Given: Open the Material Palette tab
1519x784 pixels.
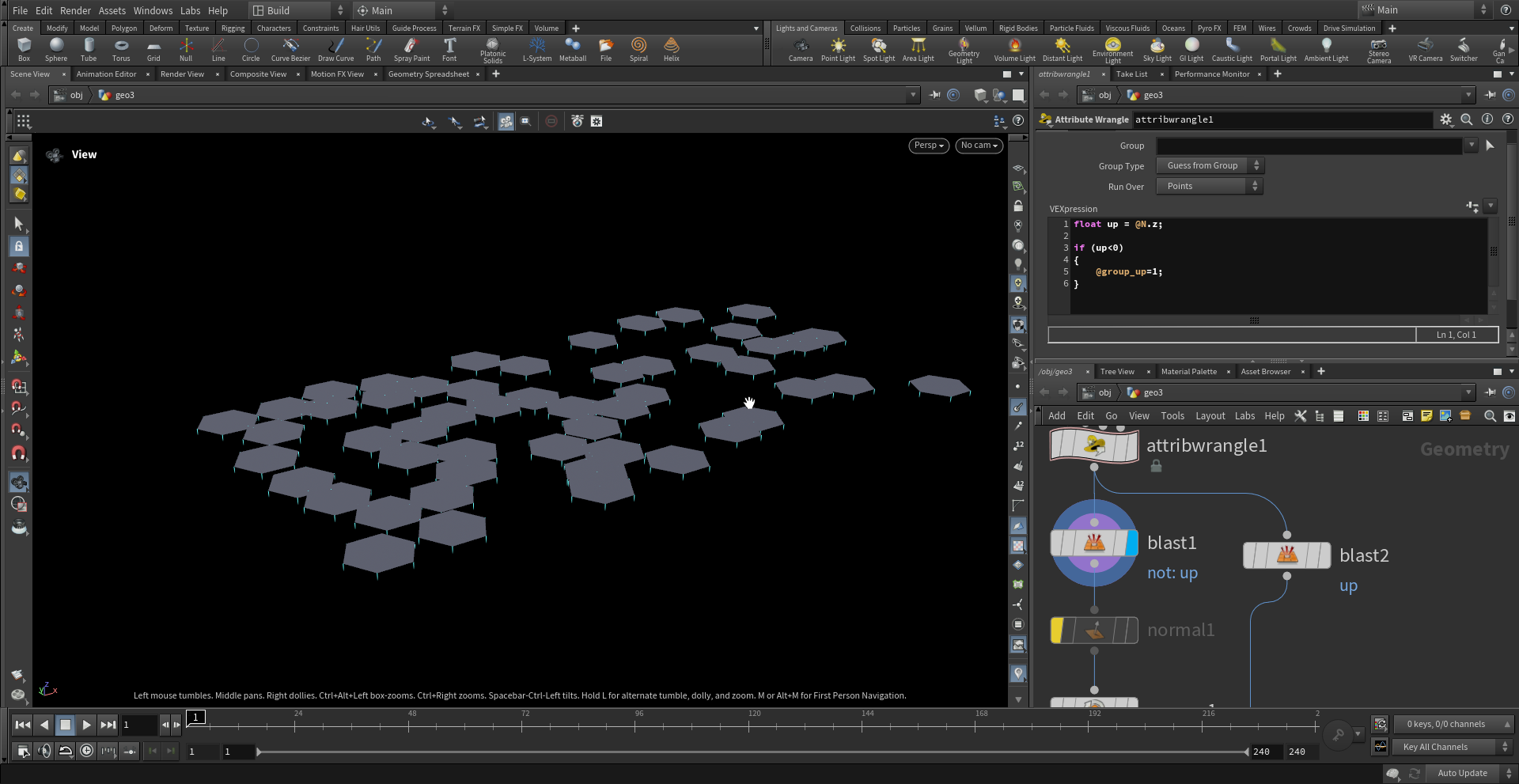Looking at the screenshot, I should (x=1188, y=372).
